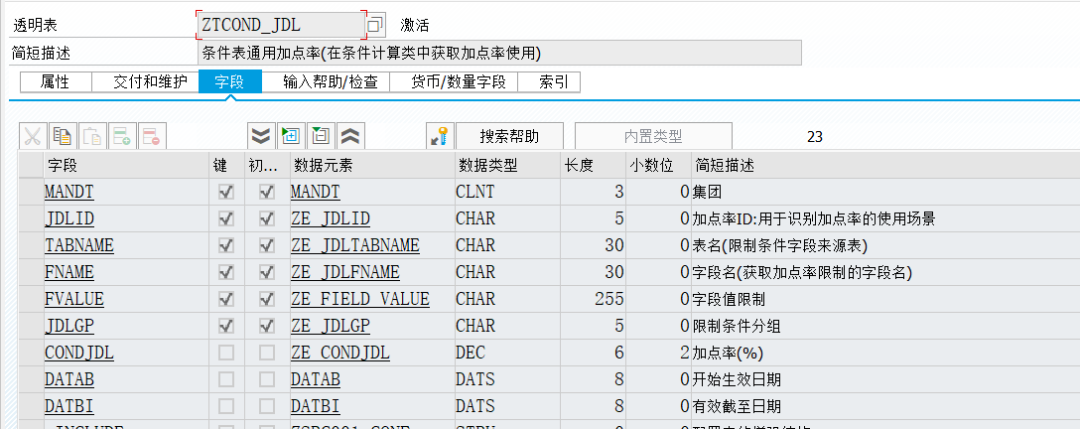
Task: Expand all includes with the double down chevron
Action: [x=260, y=136]
